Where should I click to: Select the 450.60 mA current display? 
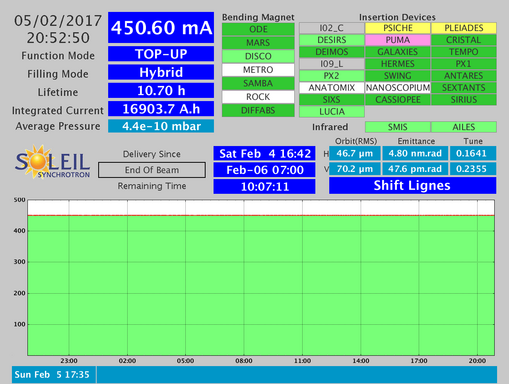[161, 28]
